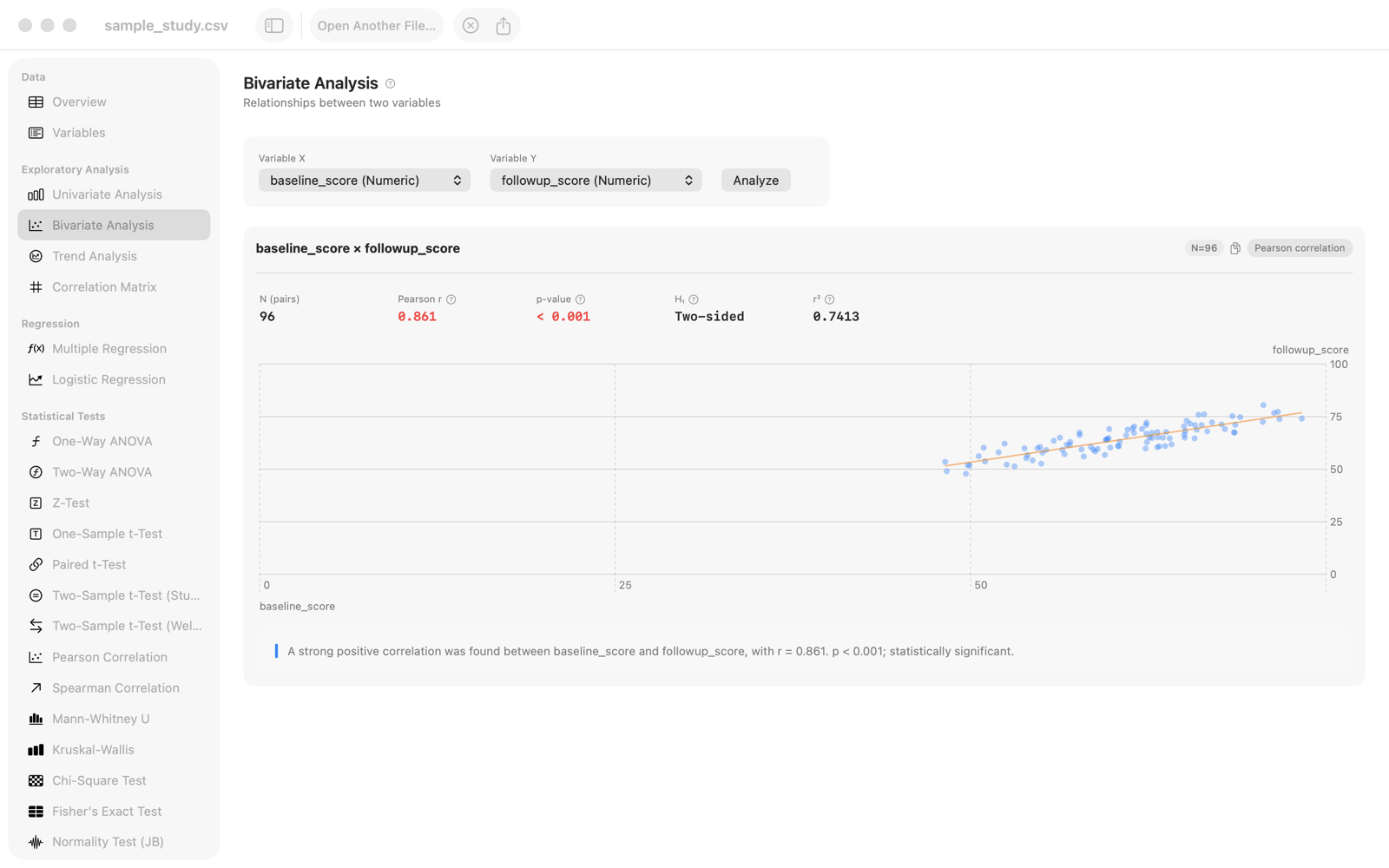Click the close file icon in toolbar

pos(471,25)
